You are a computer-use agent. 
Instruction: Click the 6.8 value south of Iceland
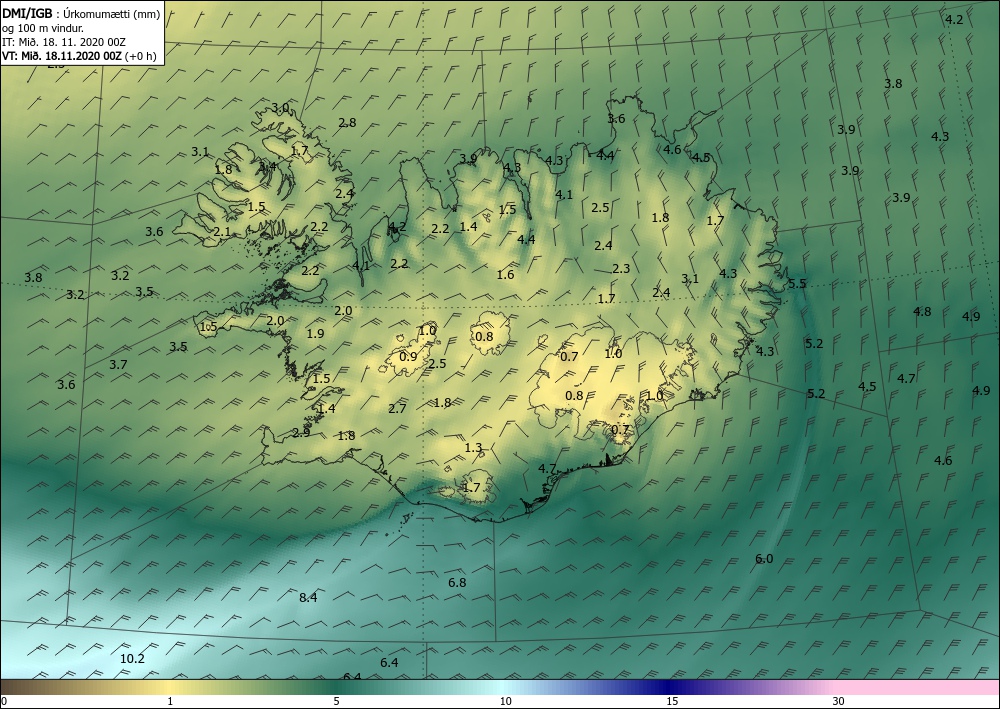click(x=457, y=583)
